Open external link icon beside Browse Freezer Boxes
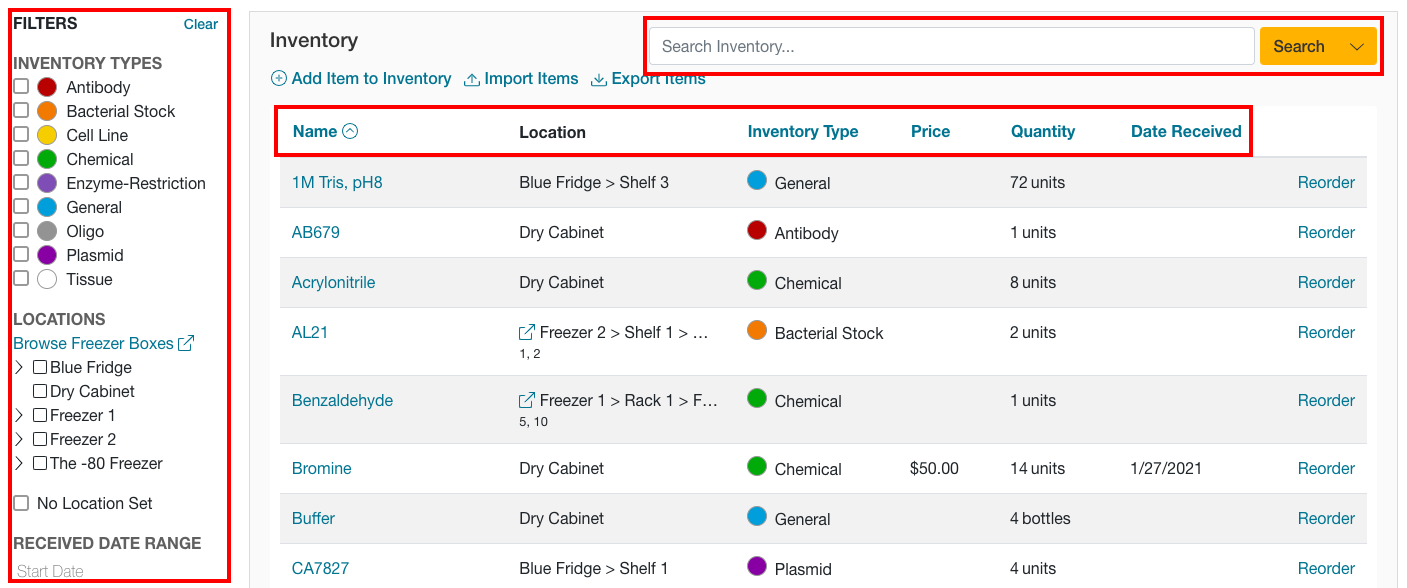This screenshot has width=1407, height=588. [x=186, y=344]
